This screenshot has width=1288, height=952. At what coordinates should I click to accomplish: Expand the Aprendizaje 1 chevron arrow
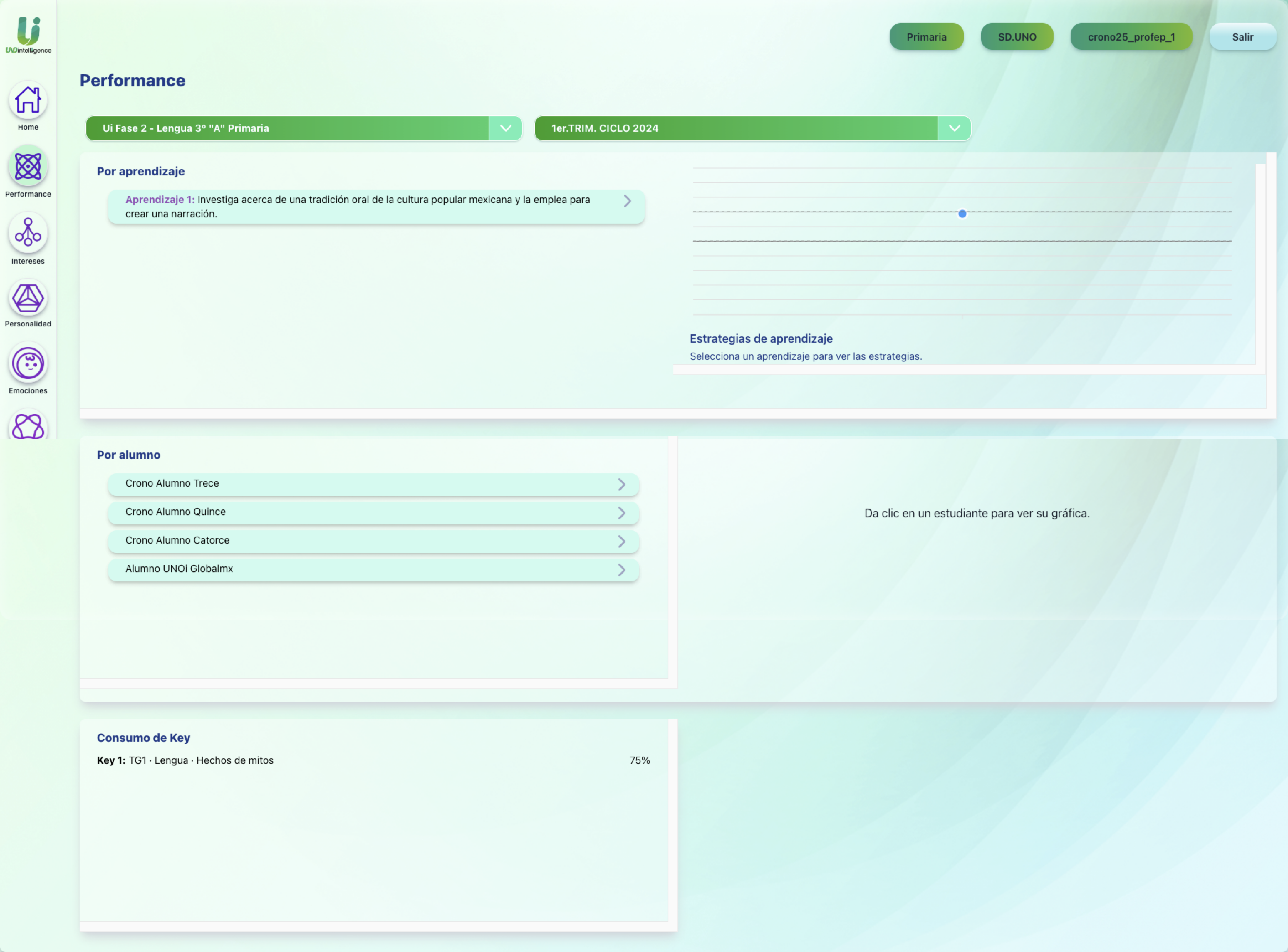tap(627, 201)
